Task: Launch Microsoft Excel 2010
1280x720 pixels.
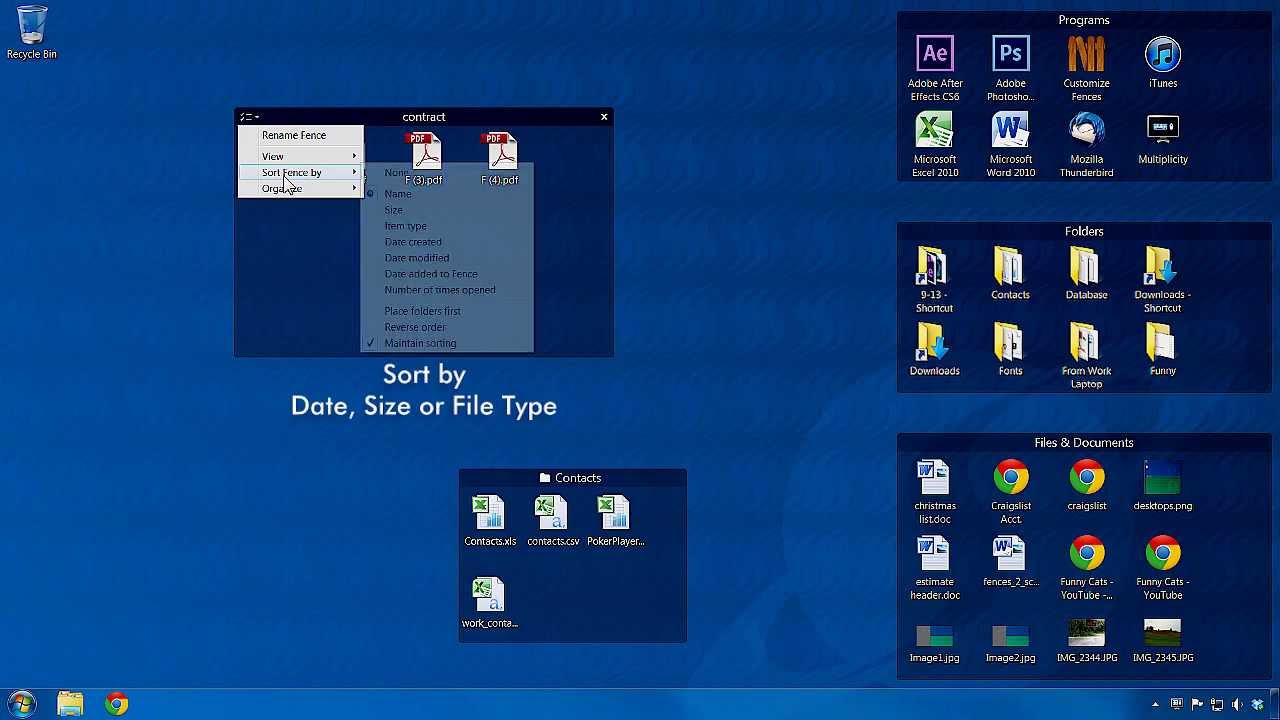Action: 934,130
